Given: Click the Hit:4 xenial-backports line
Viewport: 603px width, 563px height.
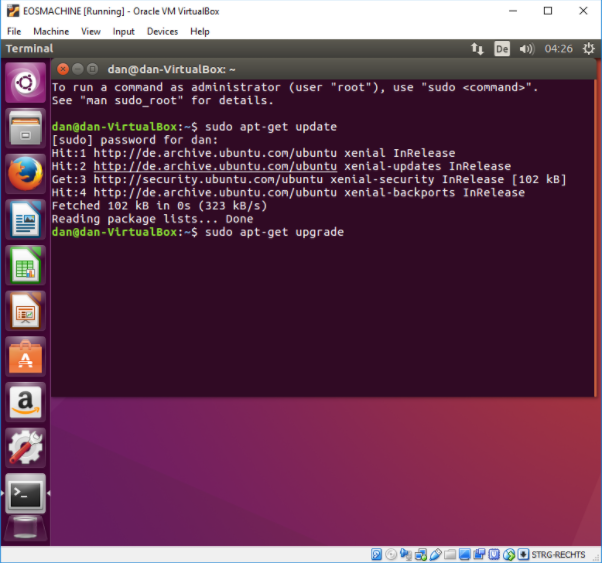Looking at the screenshot, I should pos(288,193).
